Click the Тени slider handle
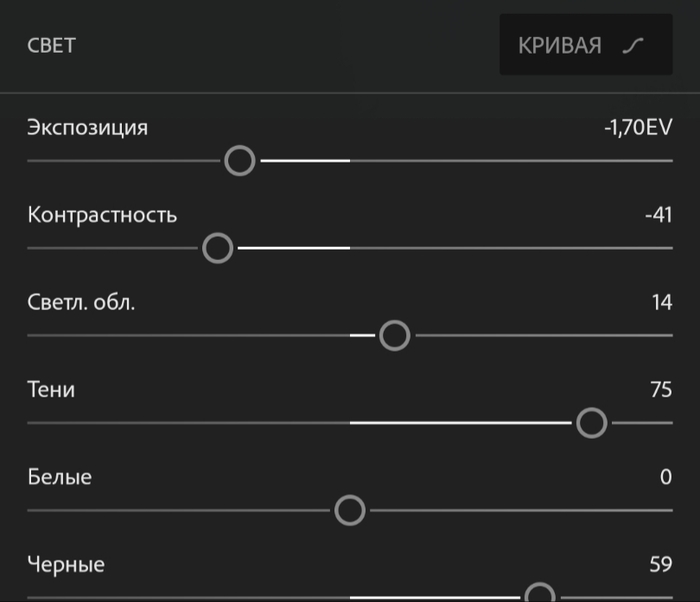The height and width of the screenshot is (602, 700). click(592, 424)
